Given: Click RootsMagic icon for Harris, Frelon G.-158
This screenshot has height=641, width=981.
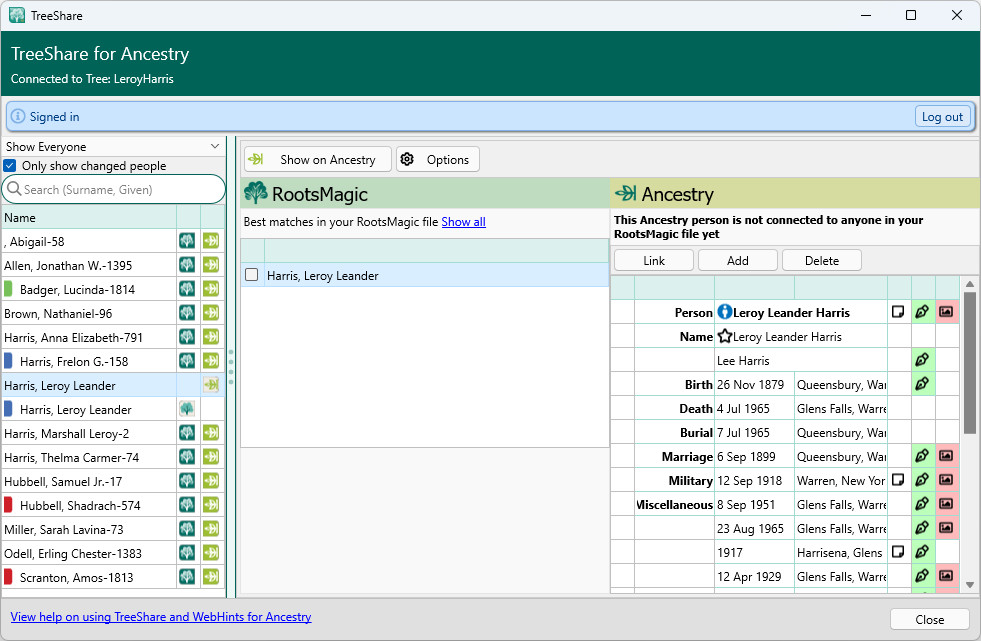Looking at the screenshot, I should pyautogui.click(x=187, y=361).
